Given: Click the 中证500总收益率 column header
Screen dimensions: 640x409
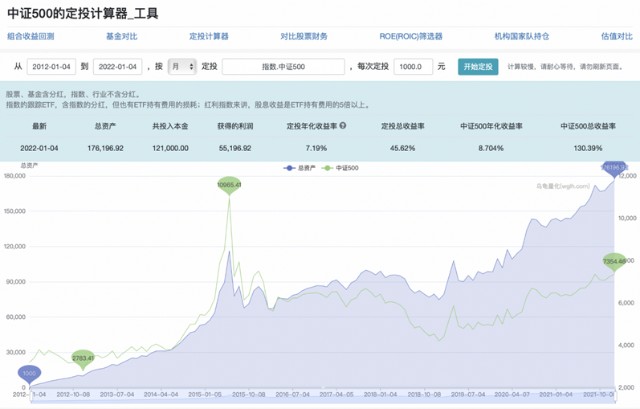Looking at the screenshot, I should (588, 126).
